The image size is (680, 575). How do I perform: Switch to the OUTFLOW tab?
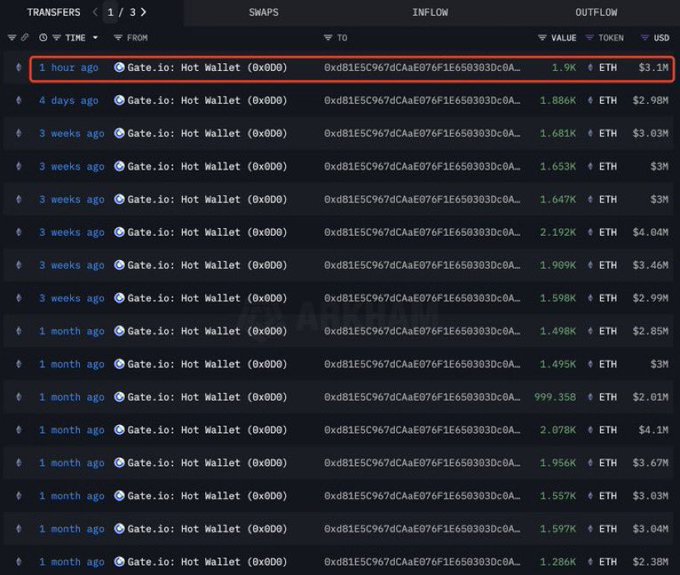tap(596, 12)
